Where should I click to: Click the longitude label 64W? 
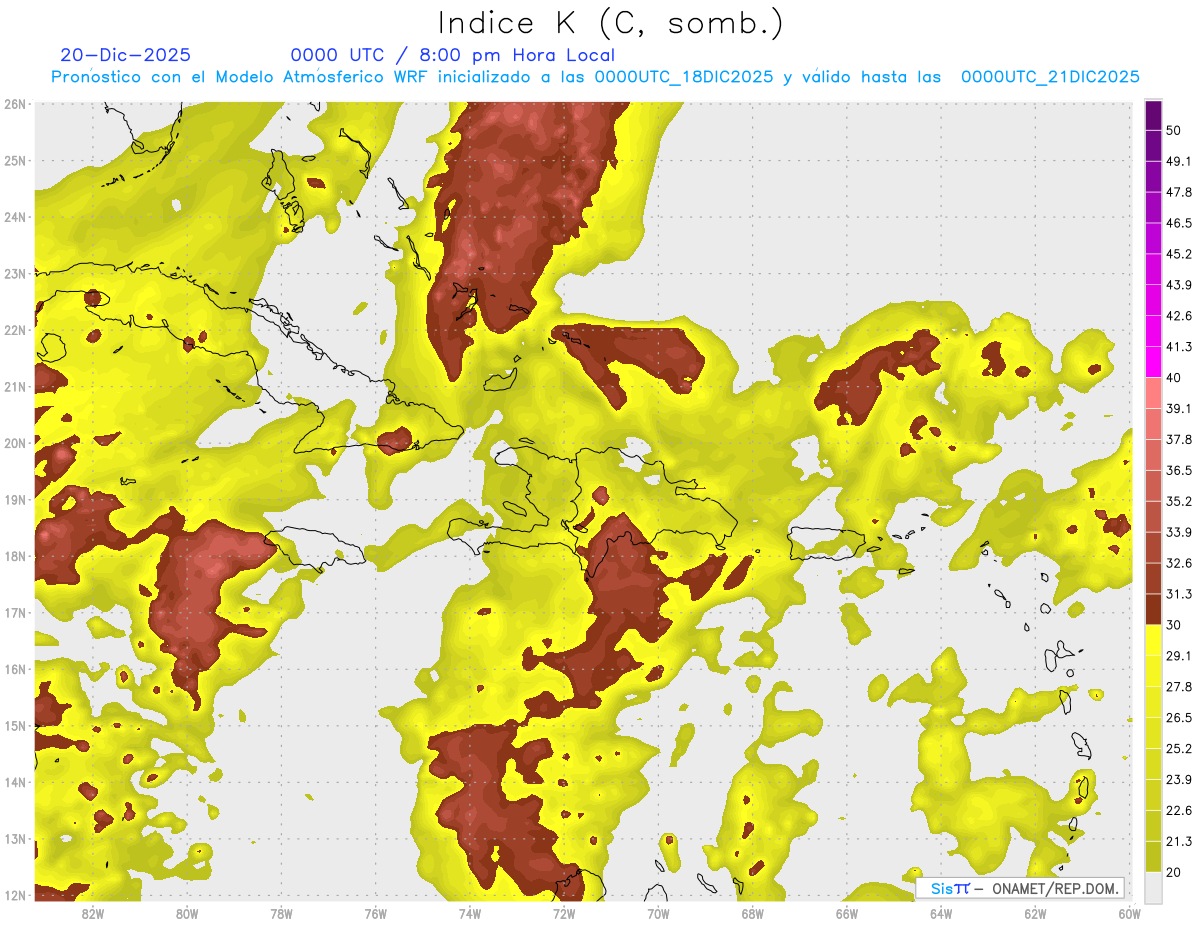point(940,913)
